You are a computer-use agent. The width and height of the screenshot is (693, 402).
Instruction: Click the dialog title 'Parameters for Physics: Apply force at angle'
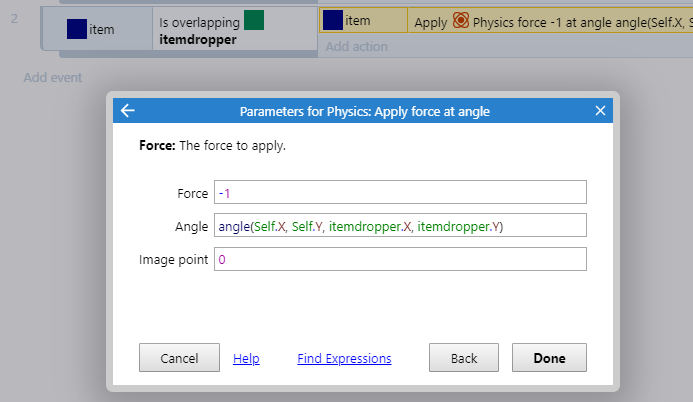(x=365, y=111)
